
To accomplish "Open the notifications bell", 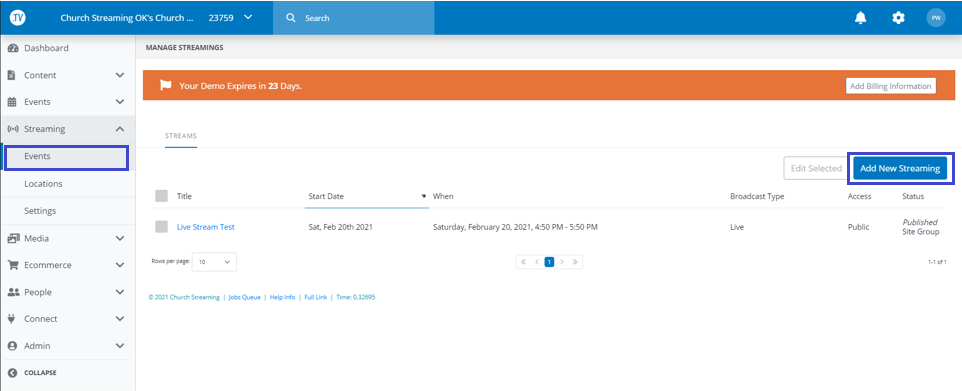I will point(861,18).
